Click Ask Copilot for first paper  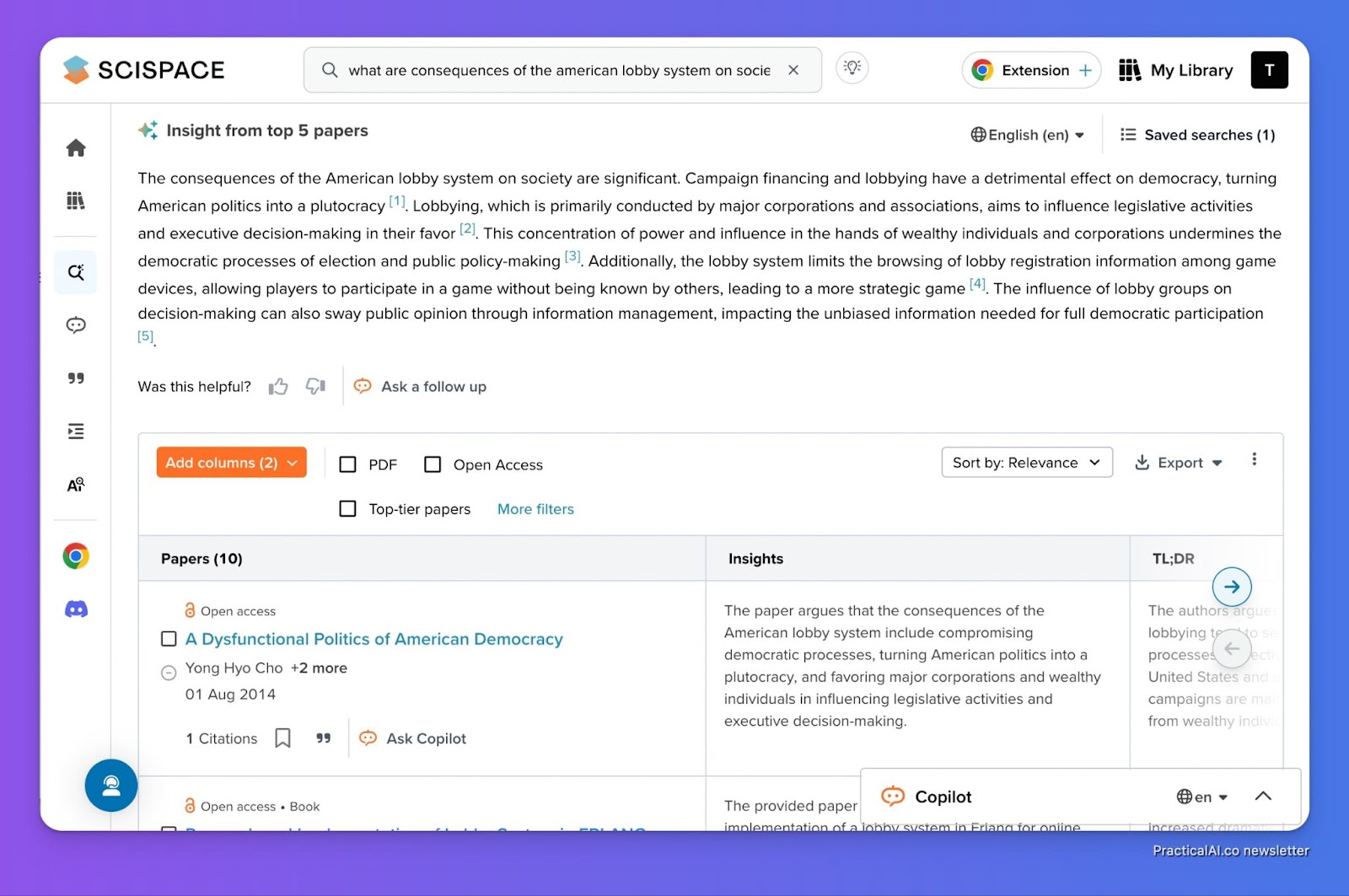pyautogui.click(x=412, y=738)
